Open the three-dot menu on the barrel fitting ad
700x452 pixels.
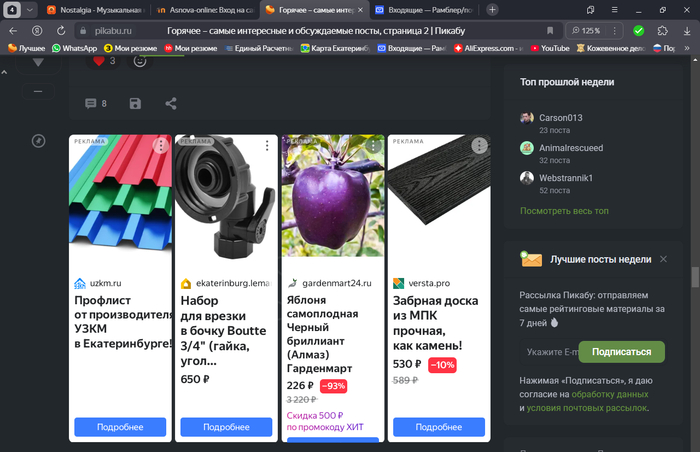[267, 146]
